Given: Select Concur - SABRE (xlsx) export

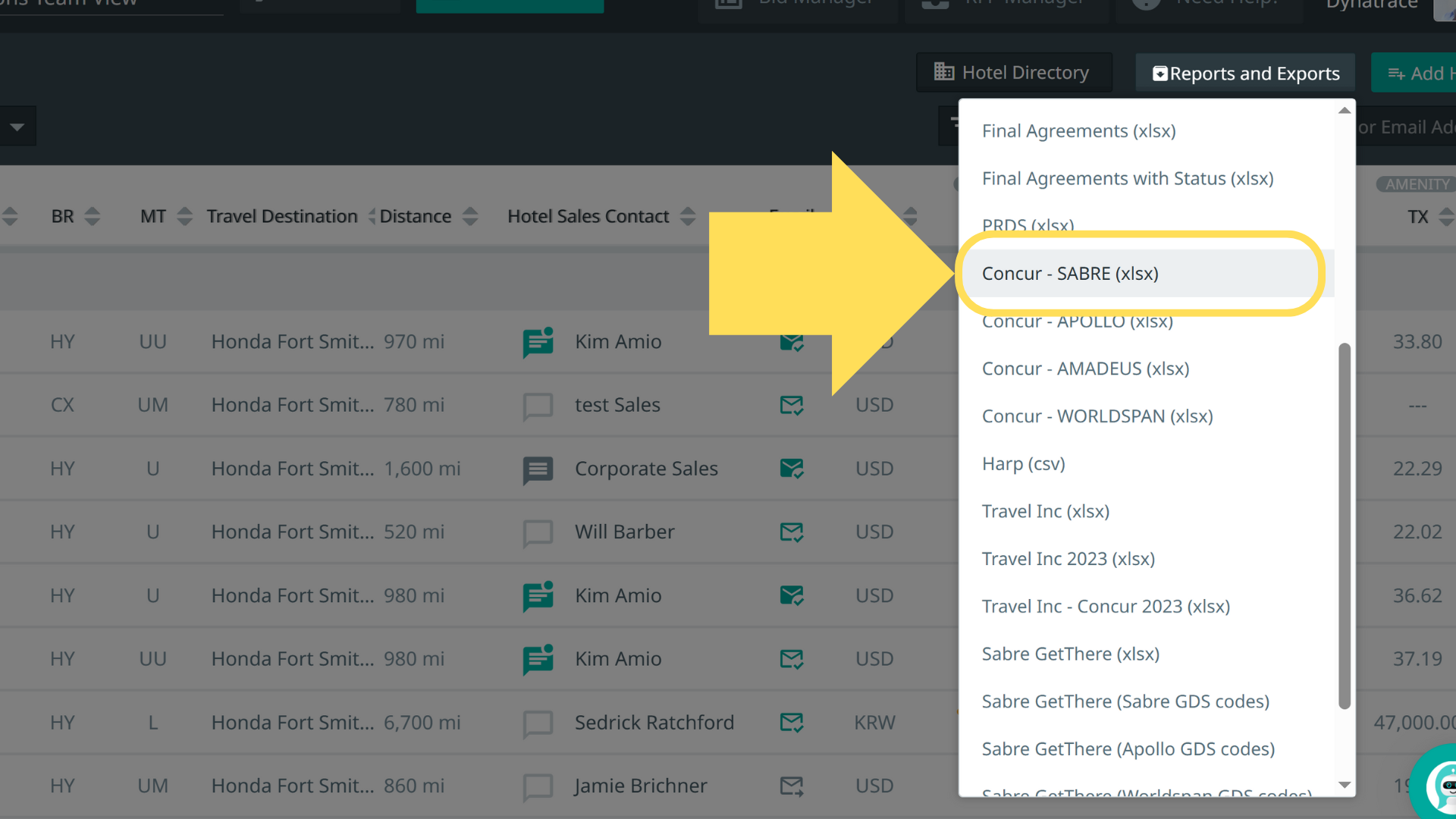Looking at the screenshot, I should 1069,274.
